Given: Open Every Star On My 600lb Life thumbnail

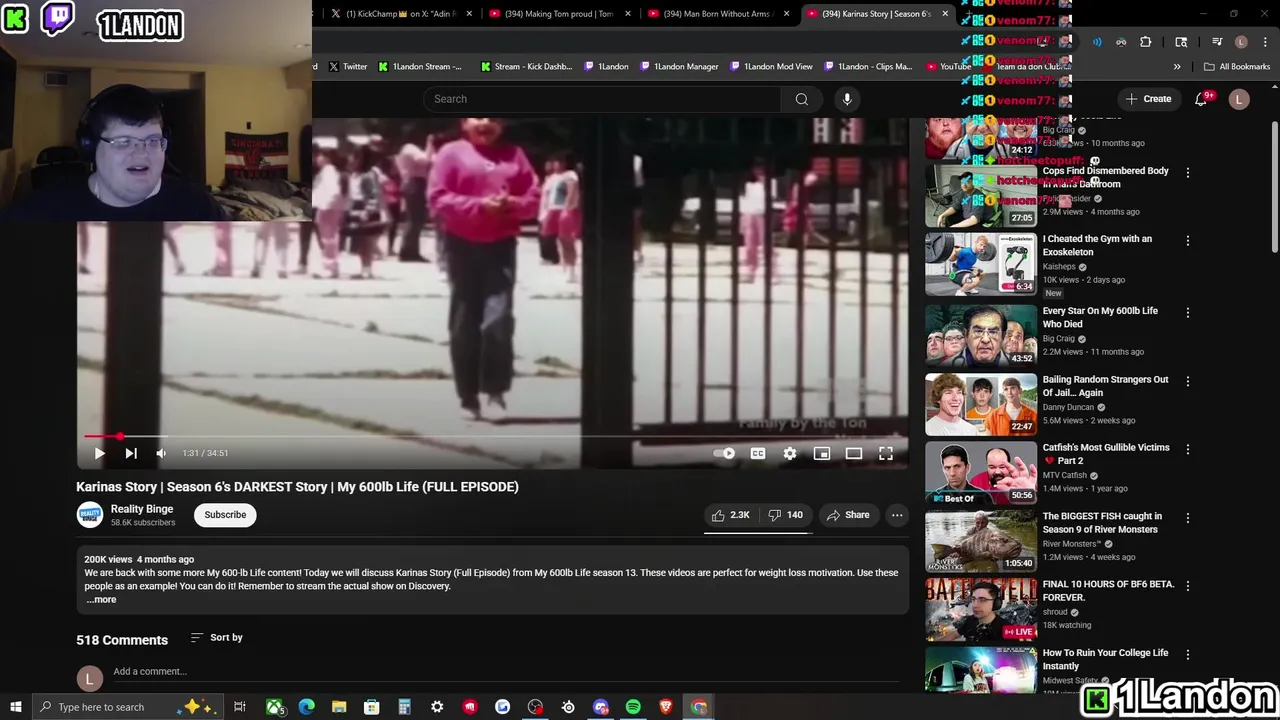Looking at the screenshot, I should [x=981, y=335].
